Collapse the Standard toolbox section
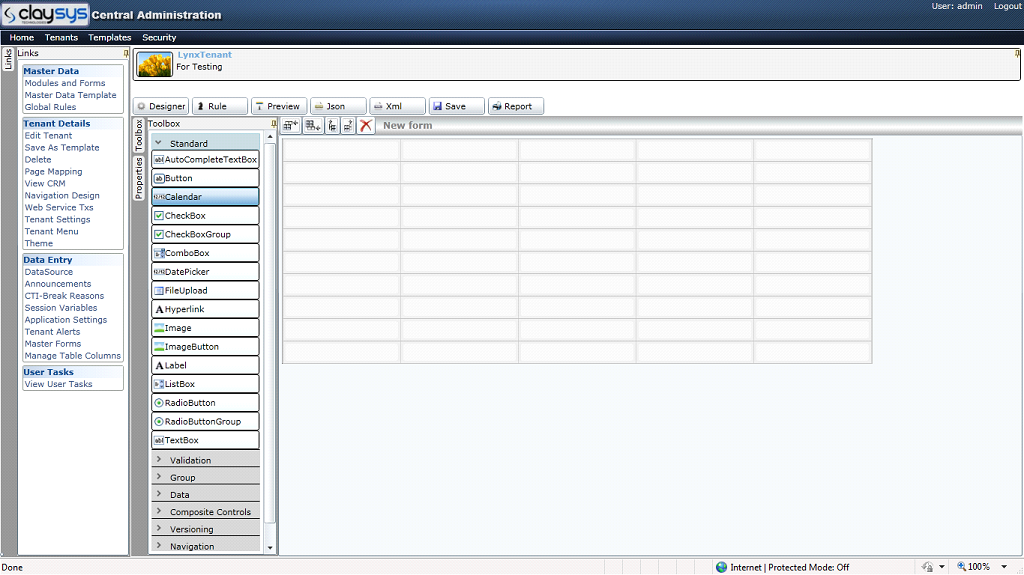Screen dimensions: 1024x575 click(205, 142)
